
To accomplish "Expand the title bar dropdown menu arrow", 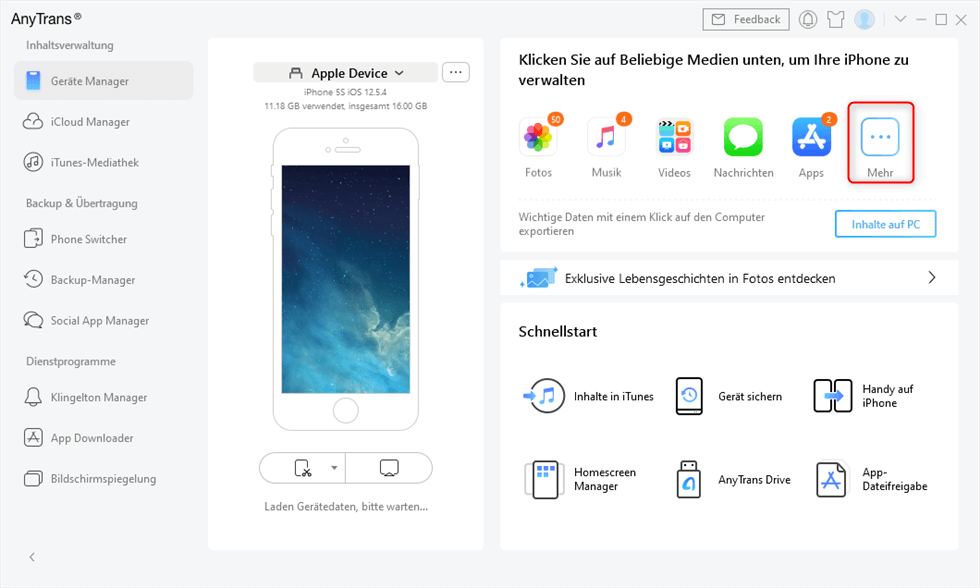I will coord(900,19).
